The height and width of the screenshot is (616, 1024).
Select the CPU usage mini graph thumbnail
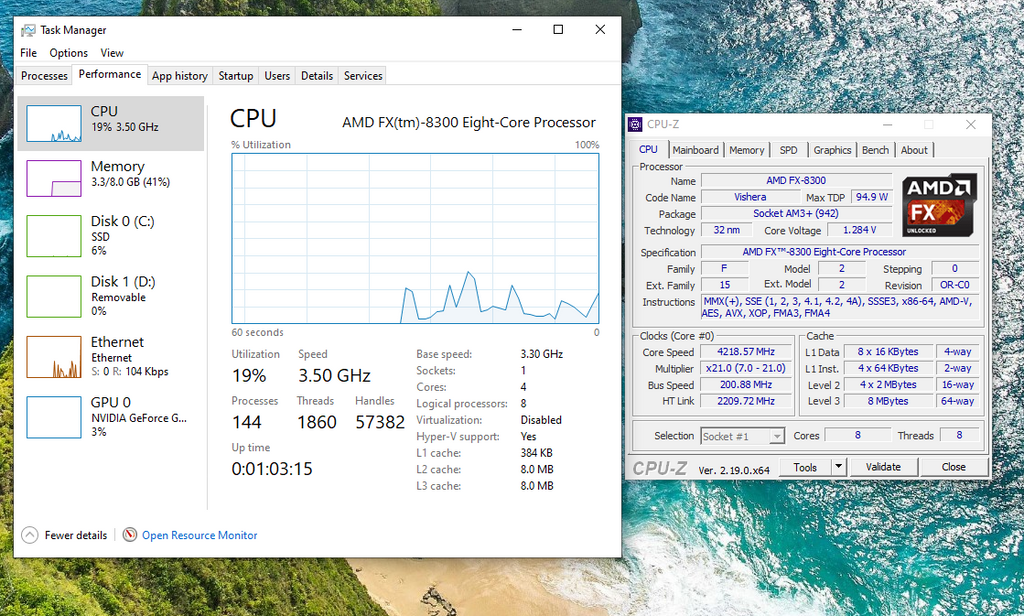tap(54, 123)
